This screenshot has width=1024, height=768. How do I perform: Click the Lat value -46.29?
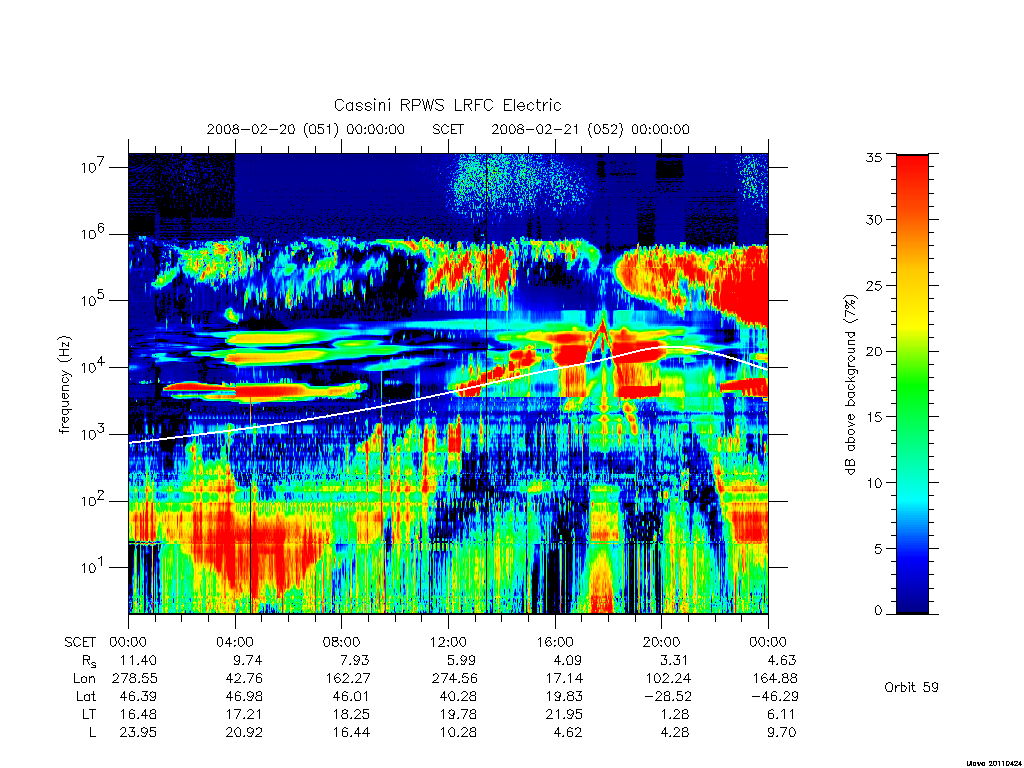(x=775, y=696)
